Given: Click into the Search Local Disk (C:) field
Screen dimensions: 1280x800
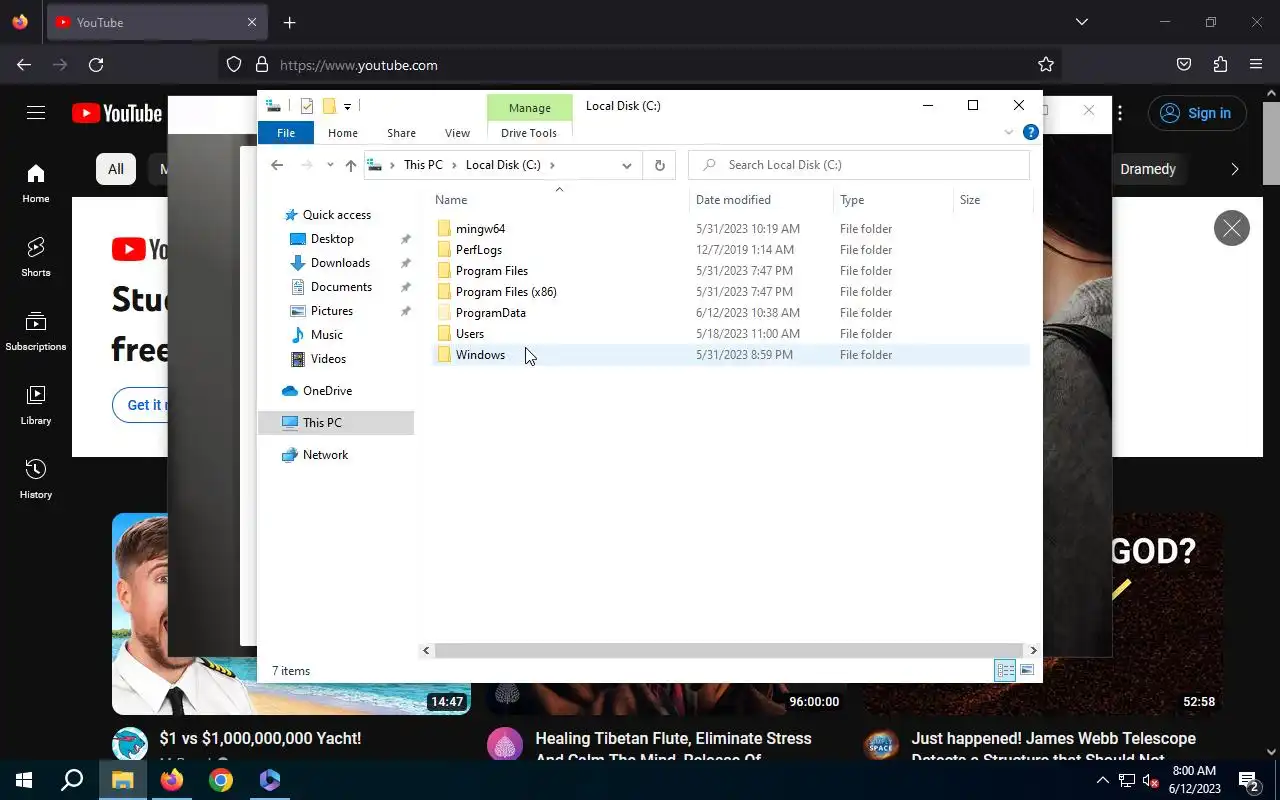Looking at the screenshot, I should [859, 165].
